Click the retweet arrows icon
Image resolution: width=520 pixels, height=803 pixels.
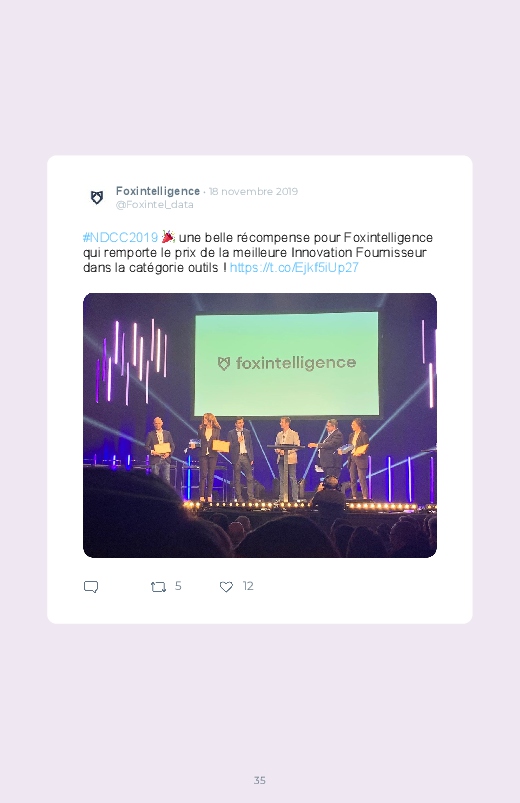coord(158,587)
